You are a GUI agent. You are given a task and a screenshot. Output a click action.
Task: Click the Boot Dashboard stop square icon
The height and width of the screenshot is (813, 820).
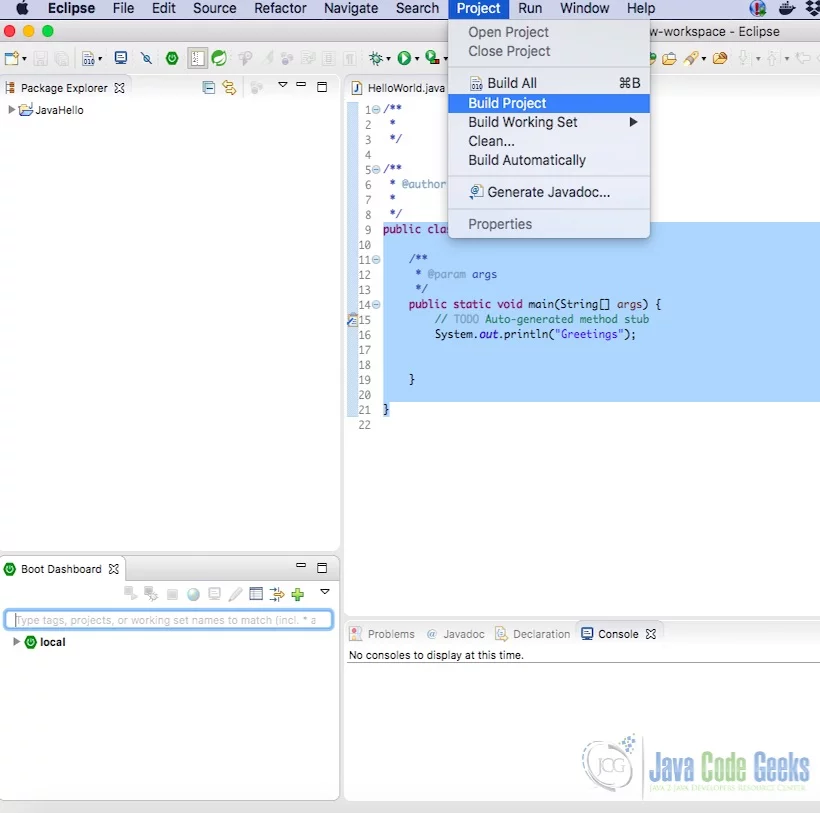[172, 594]
